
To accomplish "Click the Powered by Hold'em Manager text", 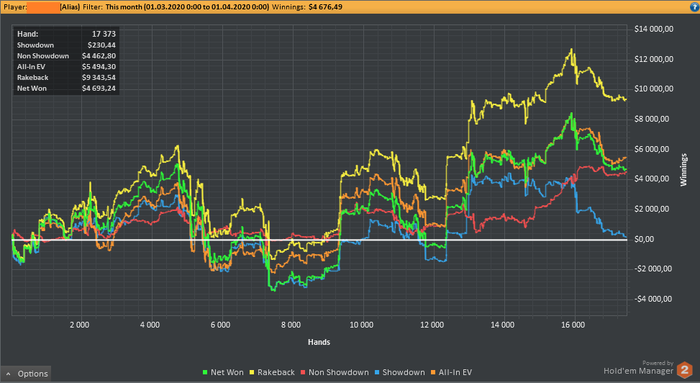I will [x=638, y=367].
